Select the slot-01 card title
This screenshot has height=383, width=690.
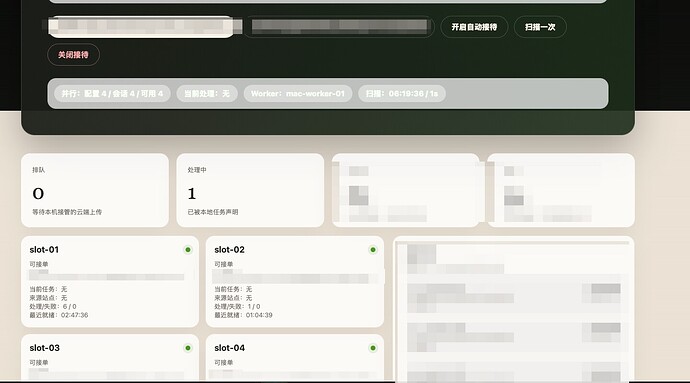click(44, 250)
